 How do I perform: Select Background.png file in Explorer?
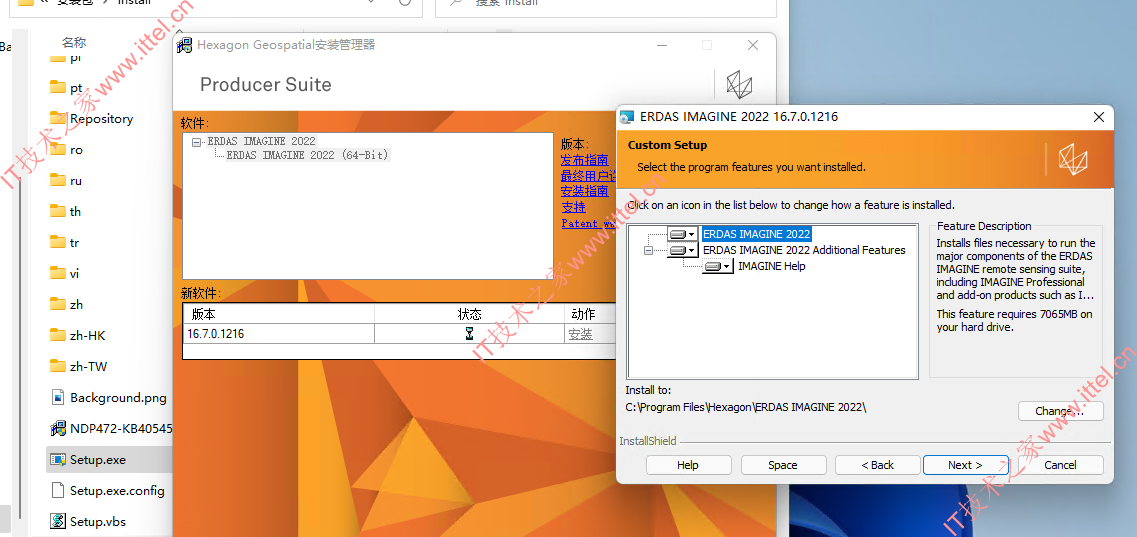118,397
